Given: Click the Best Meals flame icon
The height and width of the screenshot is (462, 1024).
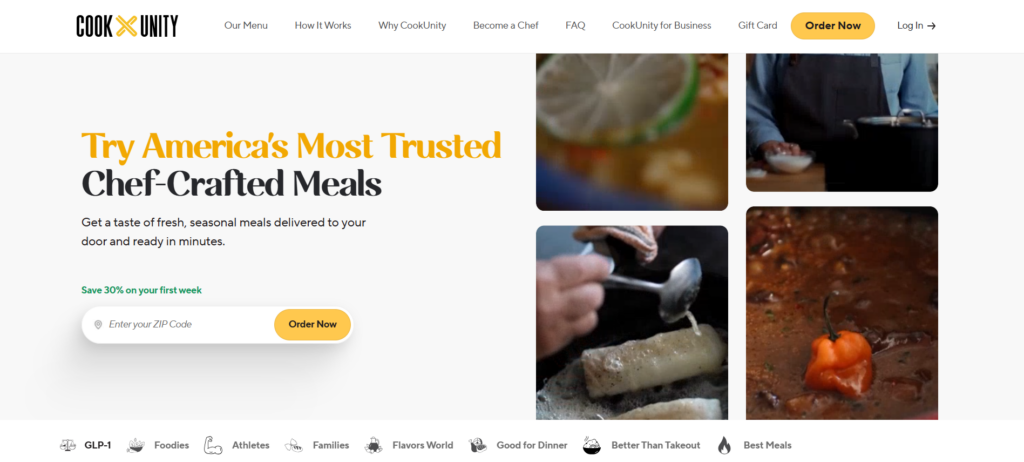Looking at the screenshot, I should (724, 445).
